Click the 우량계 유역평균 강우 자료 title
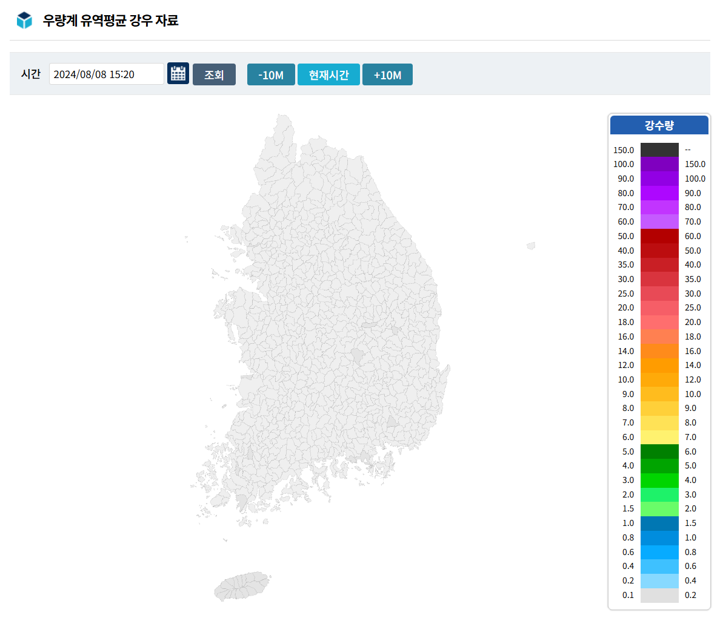 [110, 20]
